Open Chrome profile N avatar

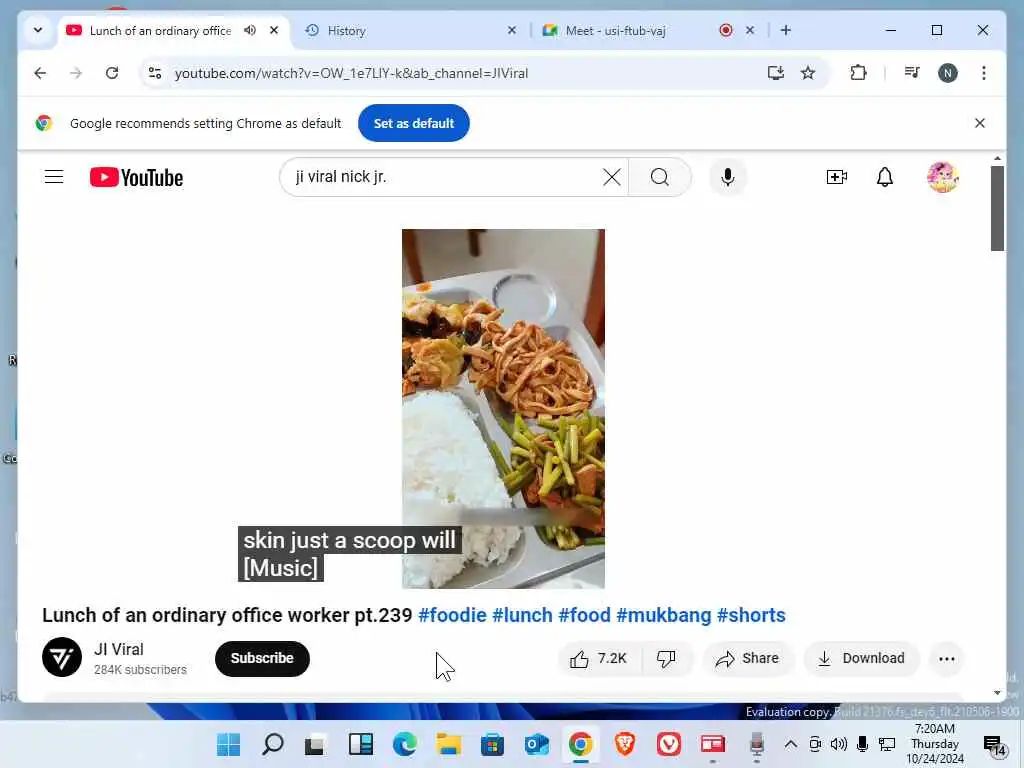[x=948, y=73]
